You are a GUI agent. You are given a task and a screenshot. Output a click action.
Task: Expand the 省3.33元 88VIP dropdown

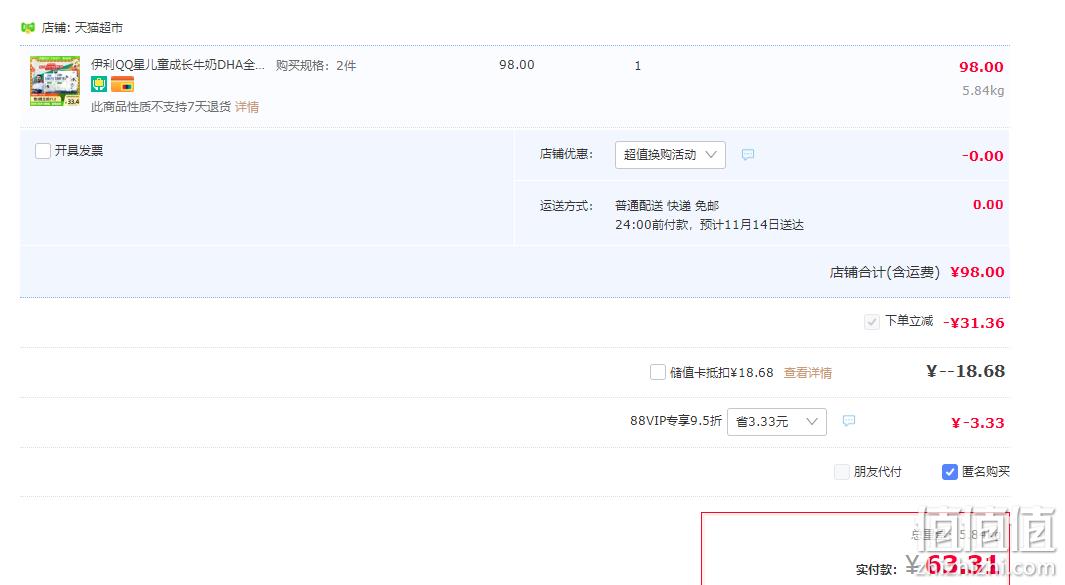point(777,422)
